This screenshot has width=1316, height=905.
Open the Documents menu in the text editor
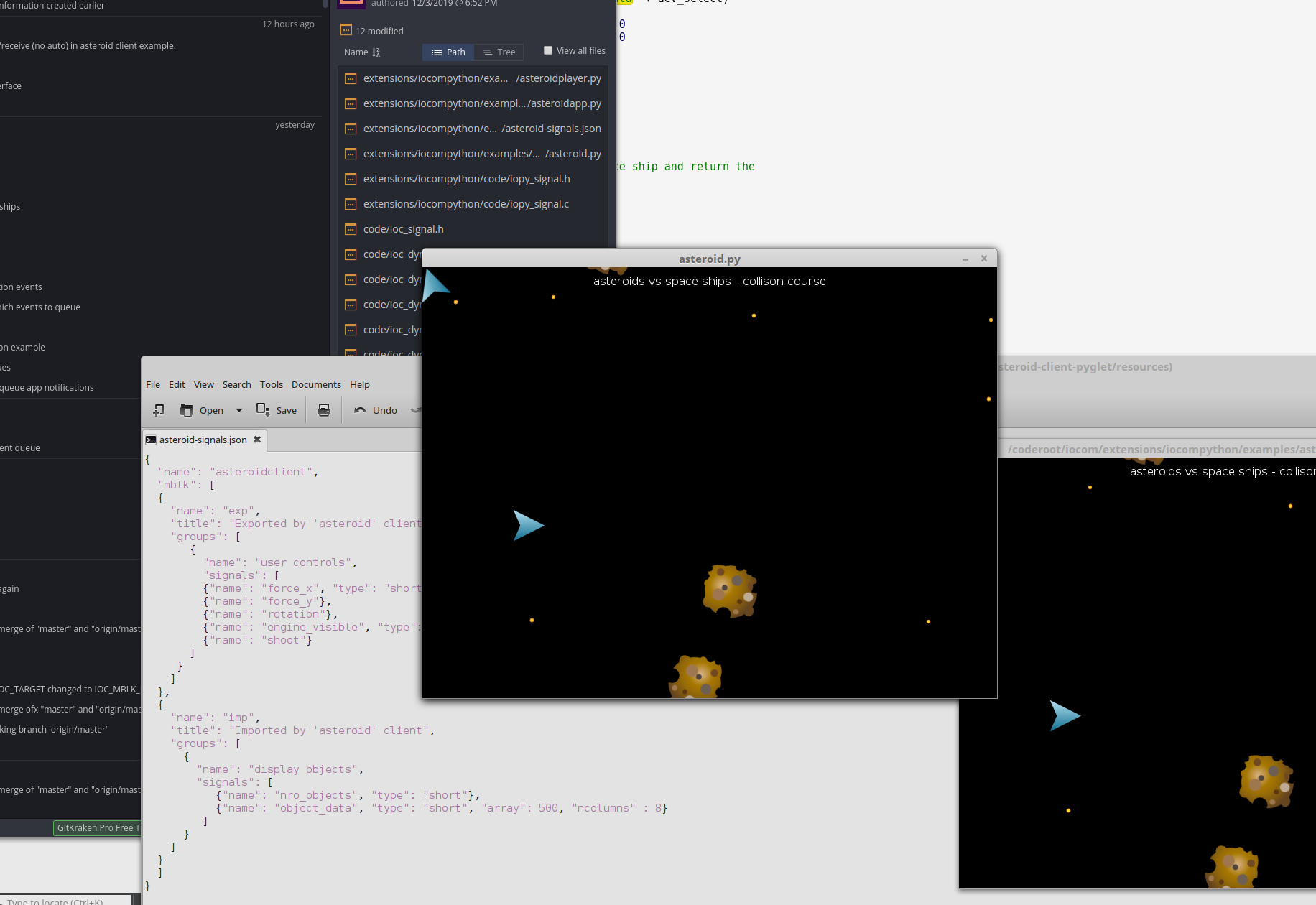(x=316, y=384)
